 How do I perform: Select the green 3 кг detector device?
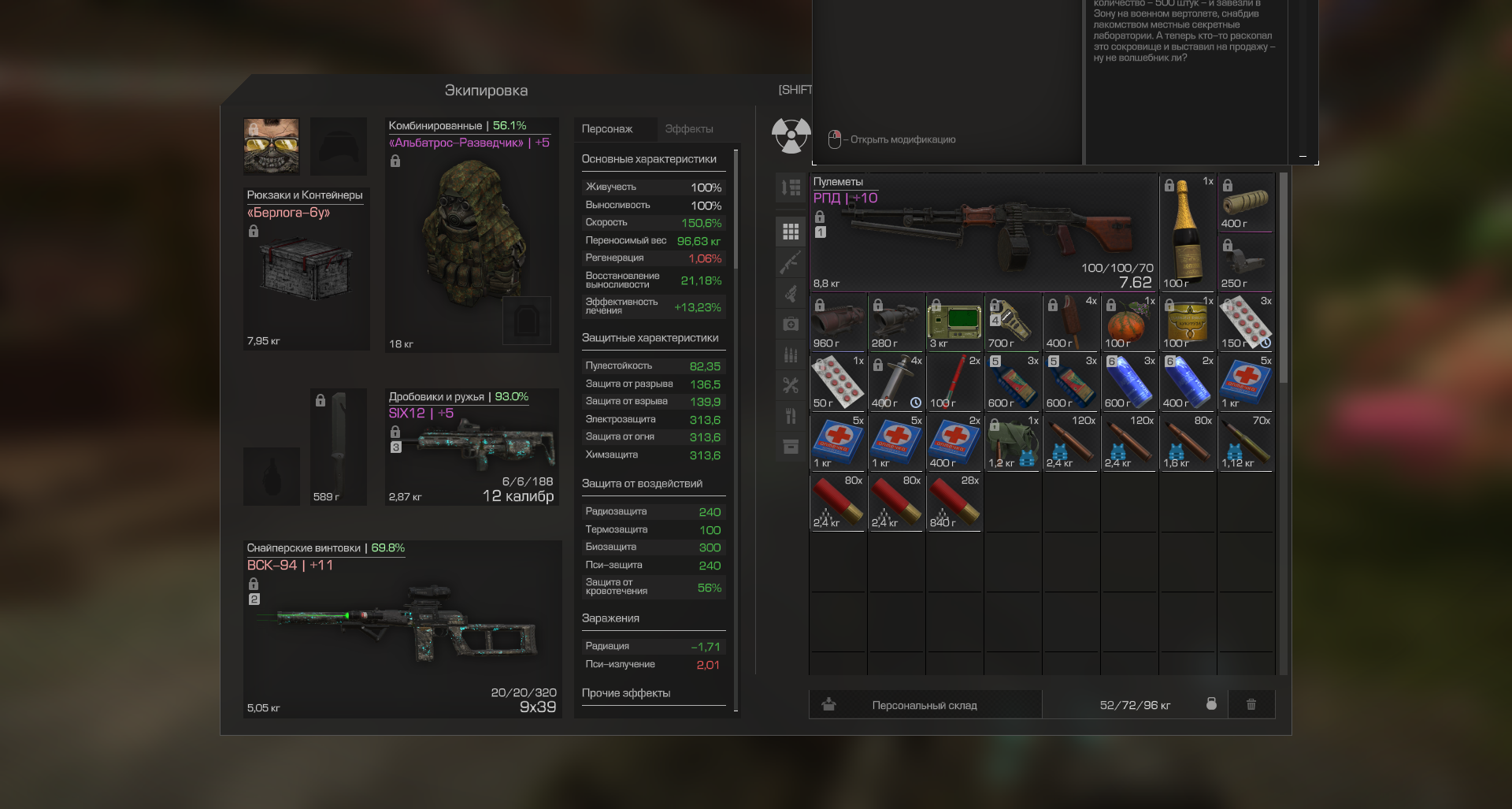tap(954, 323)
